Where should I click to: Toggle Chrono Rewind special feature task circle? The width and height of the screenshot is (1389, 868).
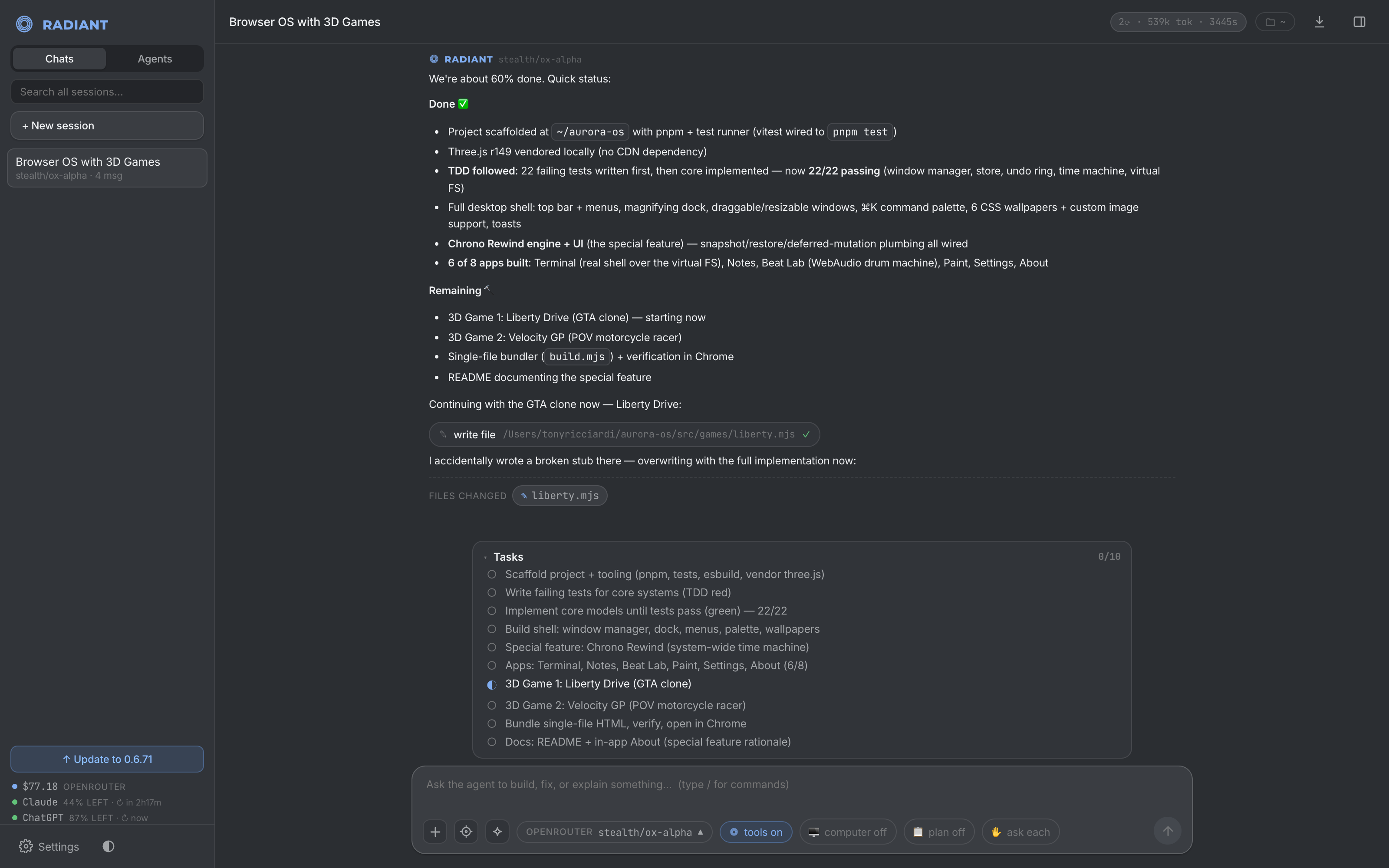[x=492, y=647]
